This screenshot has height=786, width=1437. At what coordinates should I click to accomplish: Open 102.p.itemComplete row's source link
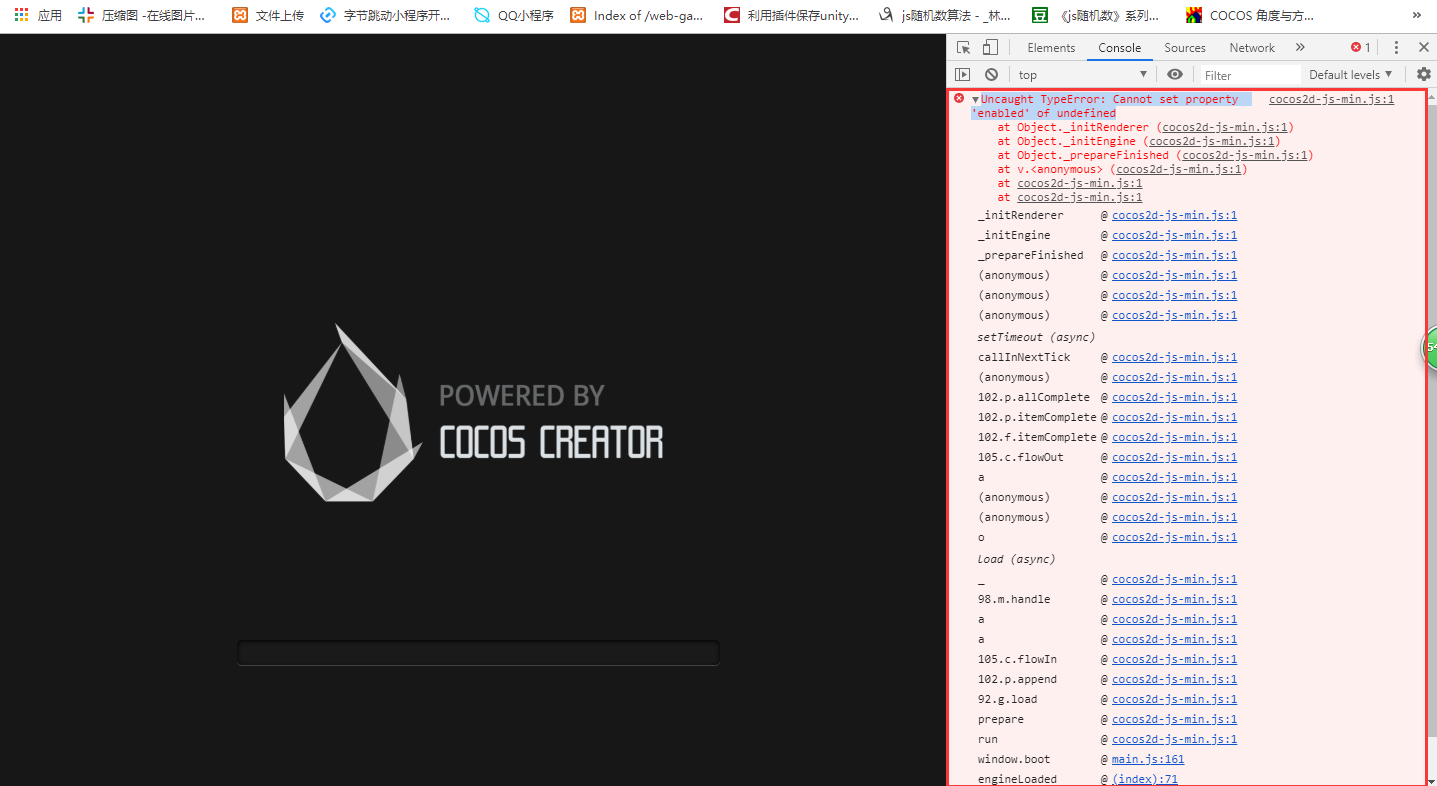pos(1174,417)
